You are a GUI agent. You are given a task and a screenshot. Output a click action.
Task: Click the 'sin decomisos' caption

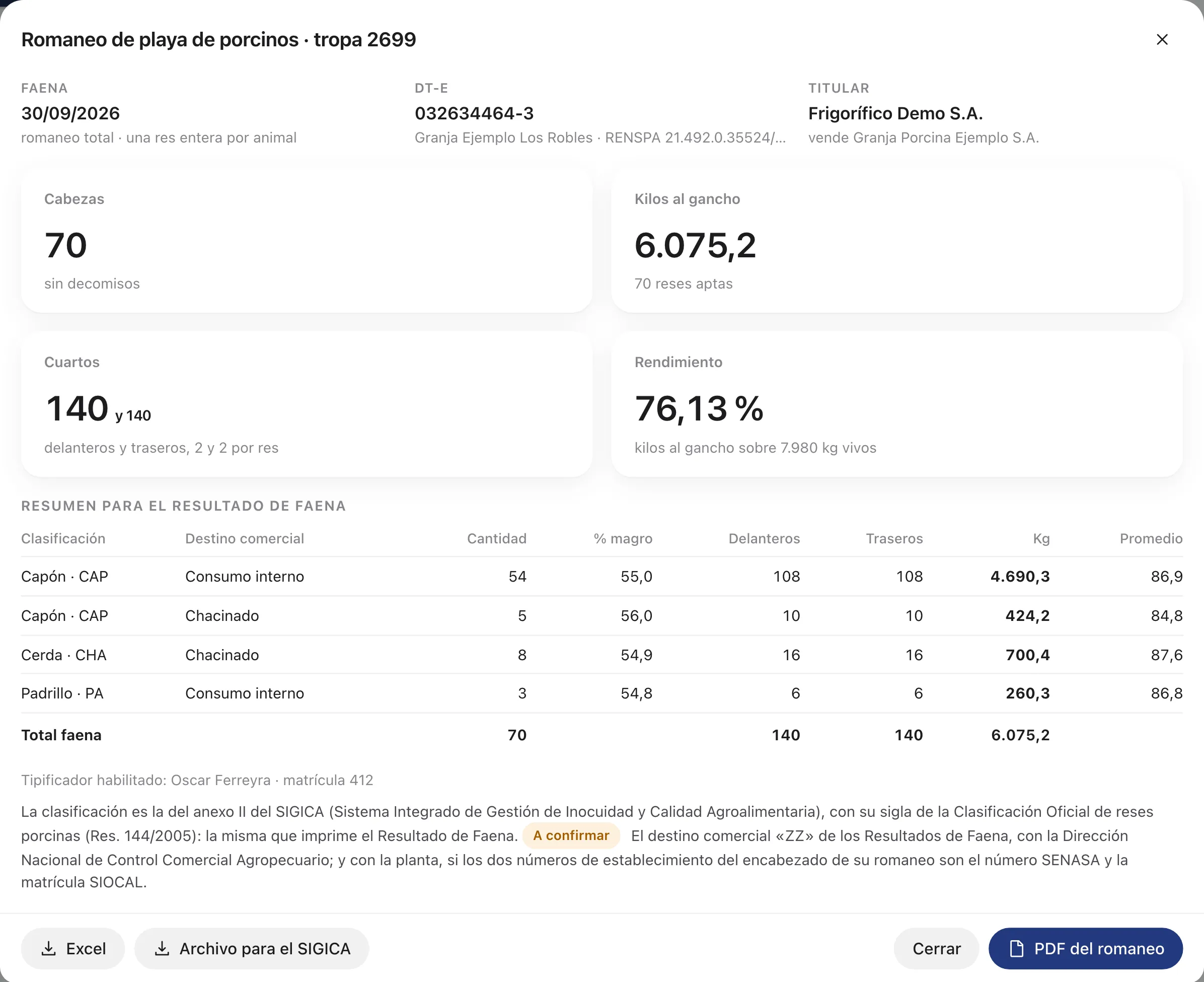pos(92,284)
